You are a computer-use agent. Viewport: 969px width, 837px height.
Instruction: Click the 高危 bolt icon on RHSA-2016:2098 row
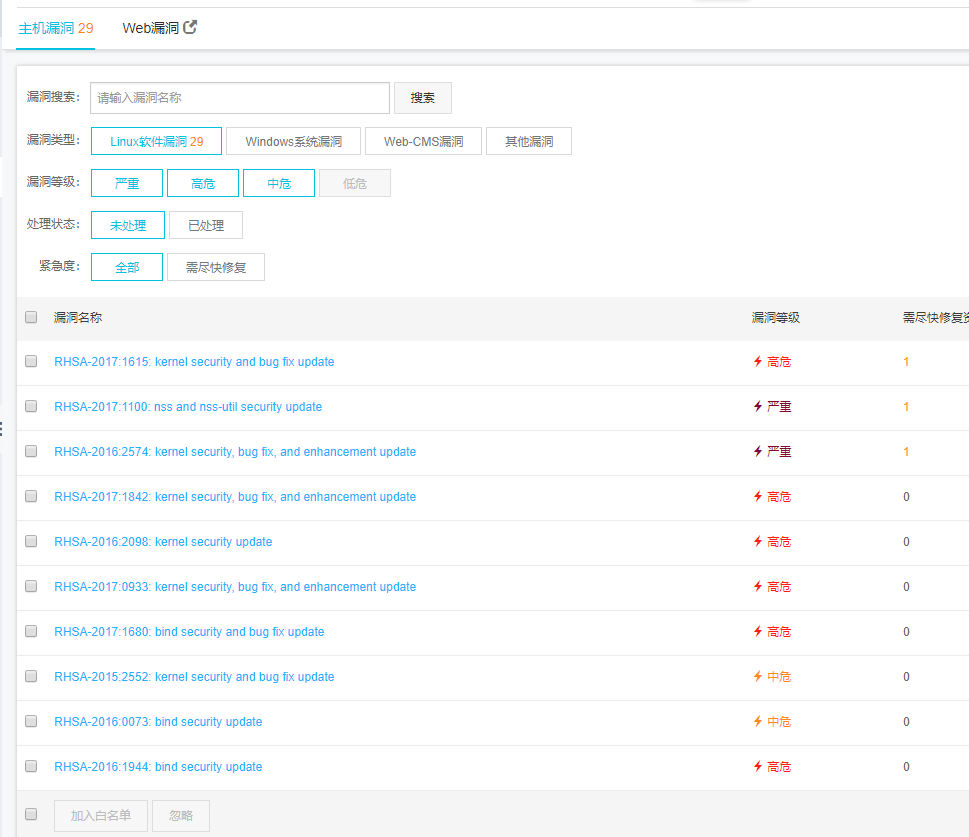(x=756, y=542)
